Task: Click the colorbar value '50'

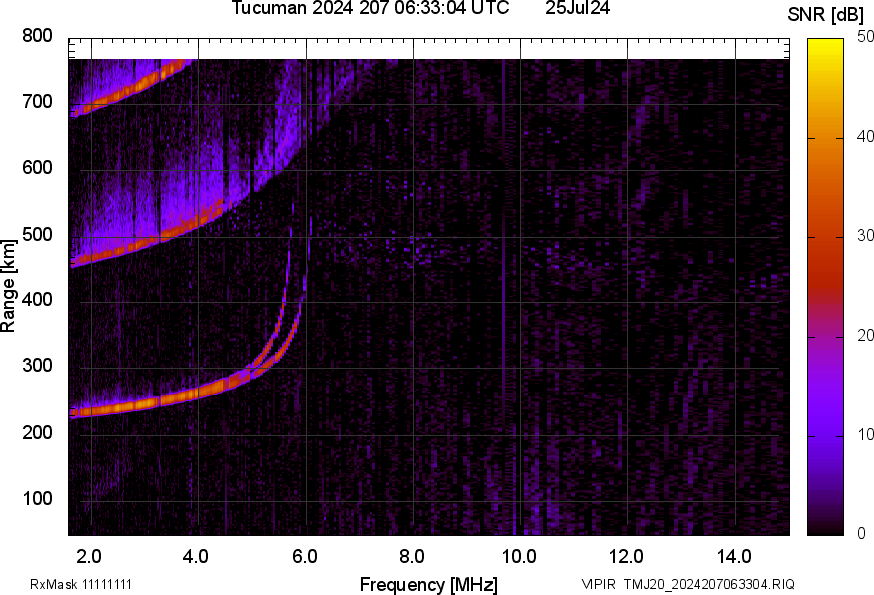Action: point(865,37)
